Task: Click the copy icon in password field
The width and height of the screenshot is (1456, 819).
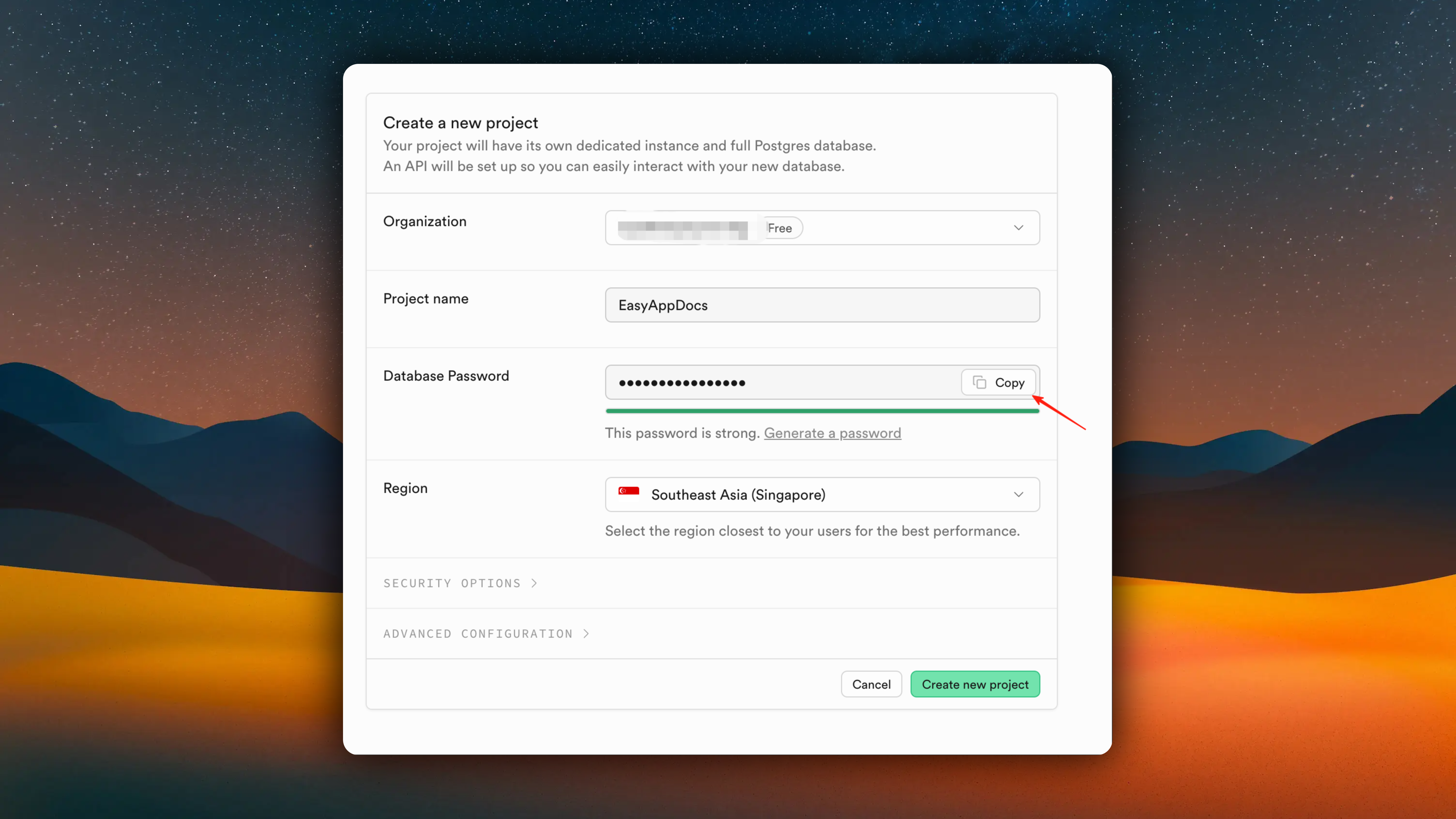Action: point(980,383)
